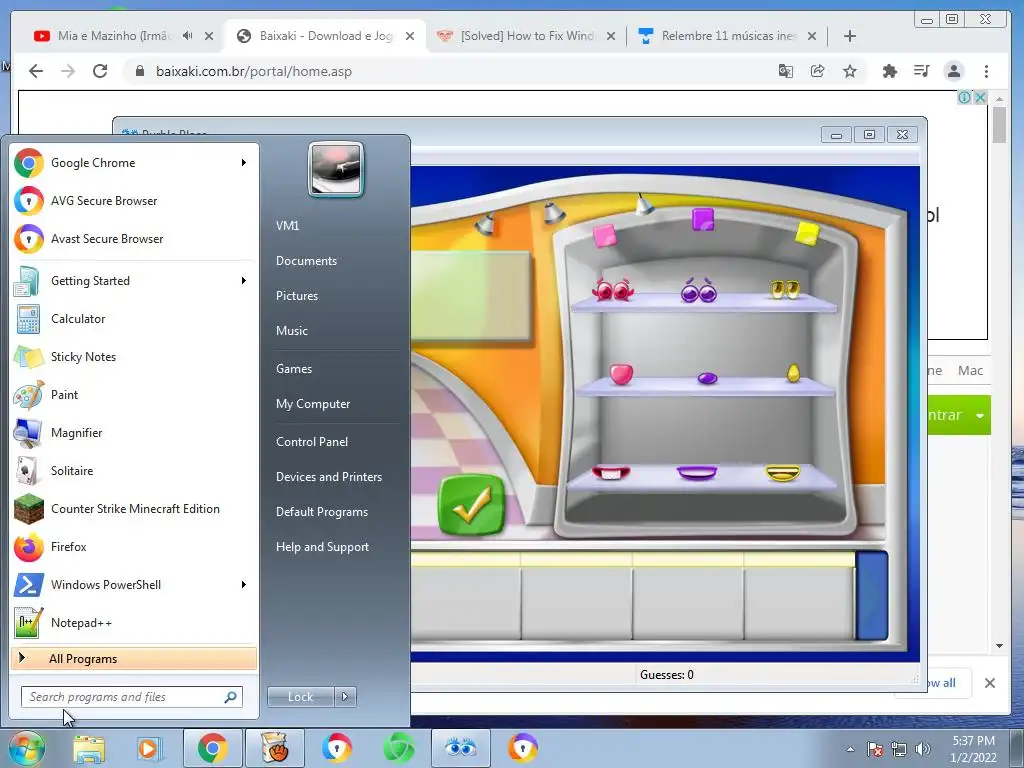Expand Windows PowerShell submenu arrow
This screenshot has width=1024, height=768.
coord(244,584)
